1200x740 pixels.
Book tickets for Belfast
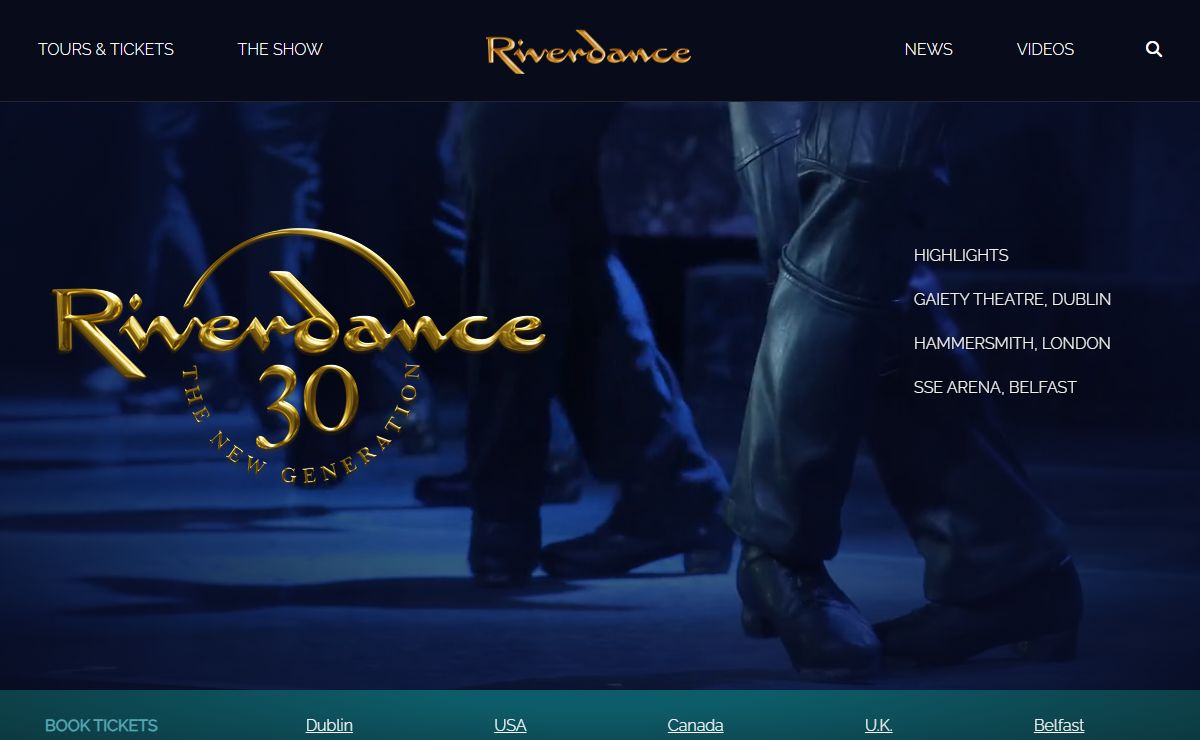point(1059,725)
